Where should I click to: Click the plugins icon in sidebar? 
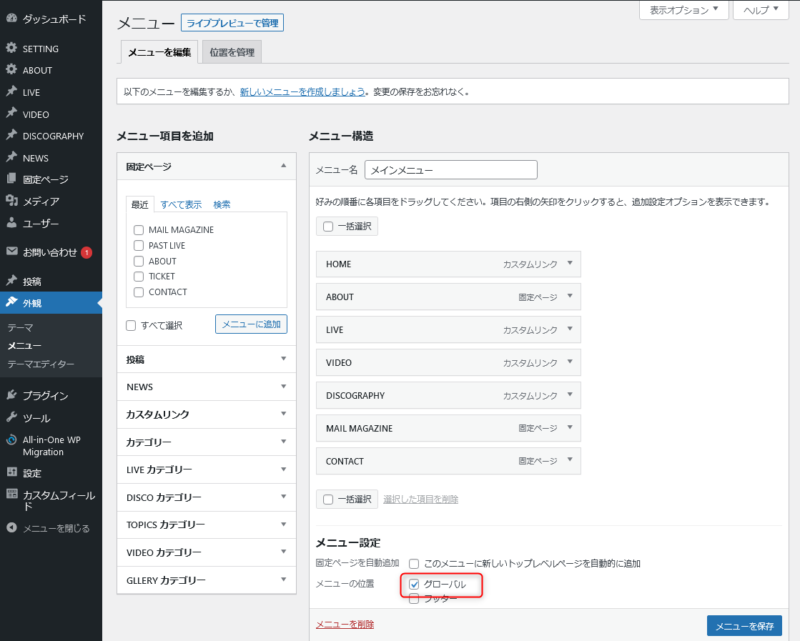click(x=12, y=396)
